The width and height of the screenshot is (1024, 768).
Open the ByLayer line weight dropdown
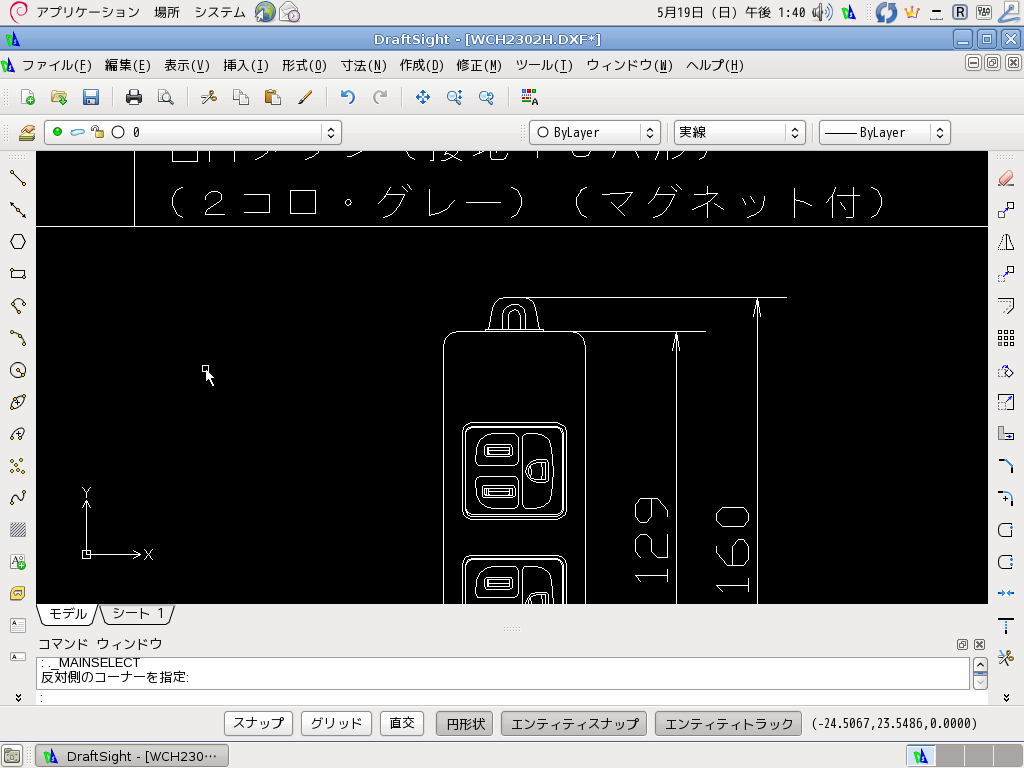[939, 133]
